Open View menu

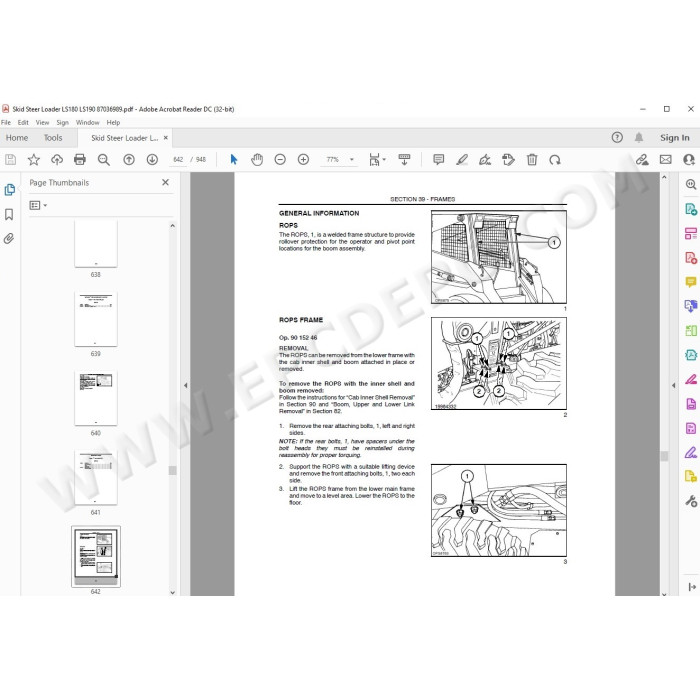tap(42, 122)
